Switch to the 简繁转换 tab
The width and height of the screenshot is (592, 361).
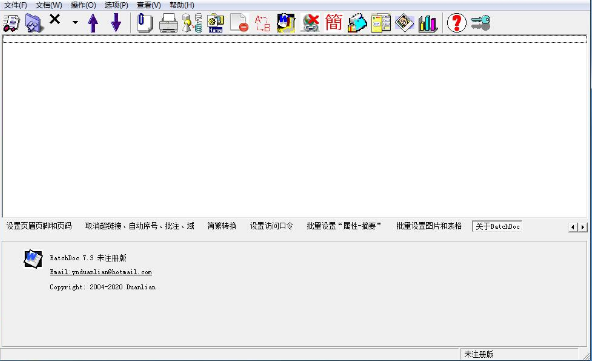pyautogui.click(x=222, y=226)
